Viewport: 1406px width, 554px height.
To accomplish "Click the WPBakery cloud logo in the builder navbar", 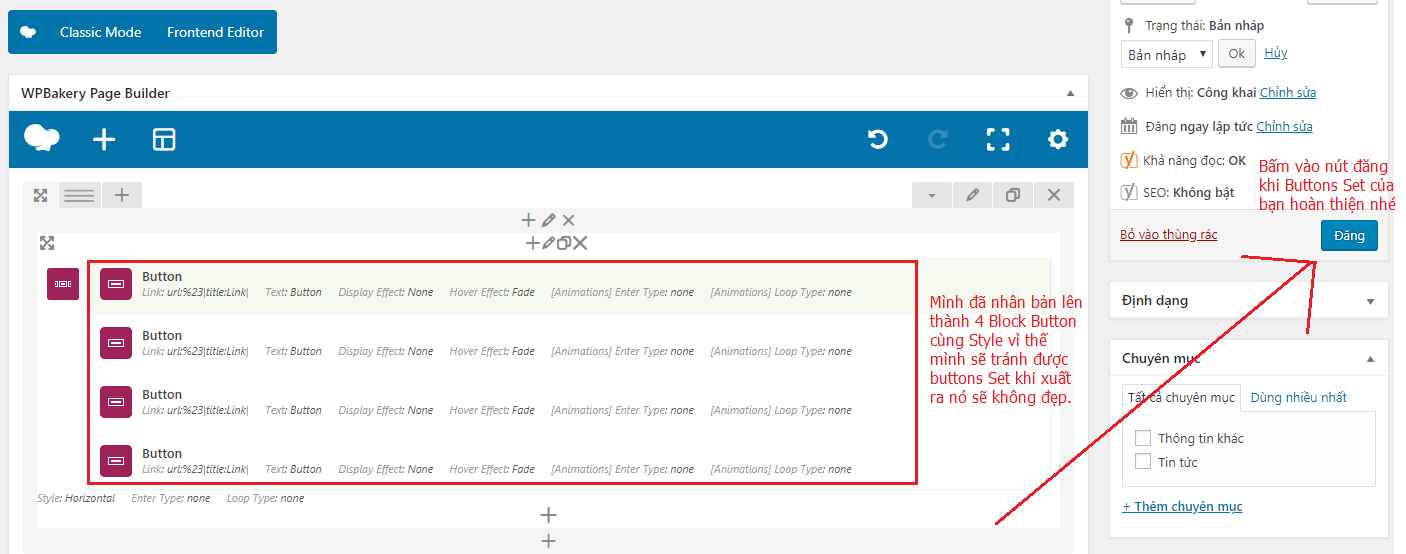I will point(42,138).
